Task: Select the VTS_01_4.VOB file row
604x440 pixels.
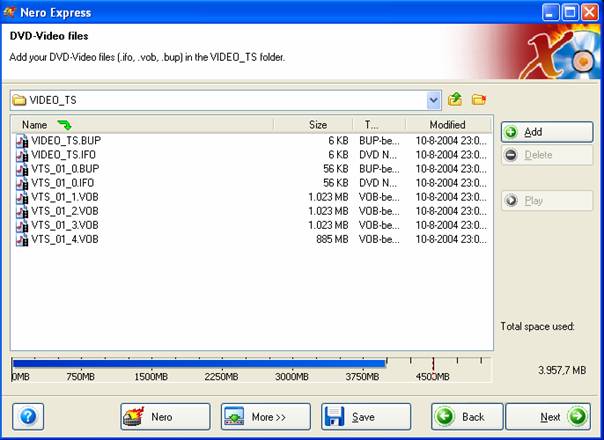Action: [x=65, y=239]
